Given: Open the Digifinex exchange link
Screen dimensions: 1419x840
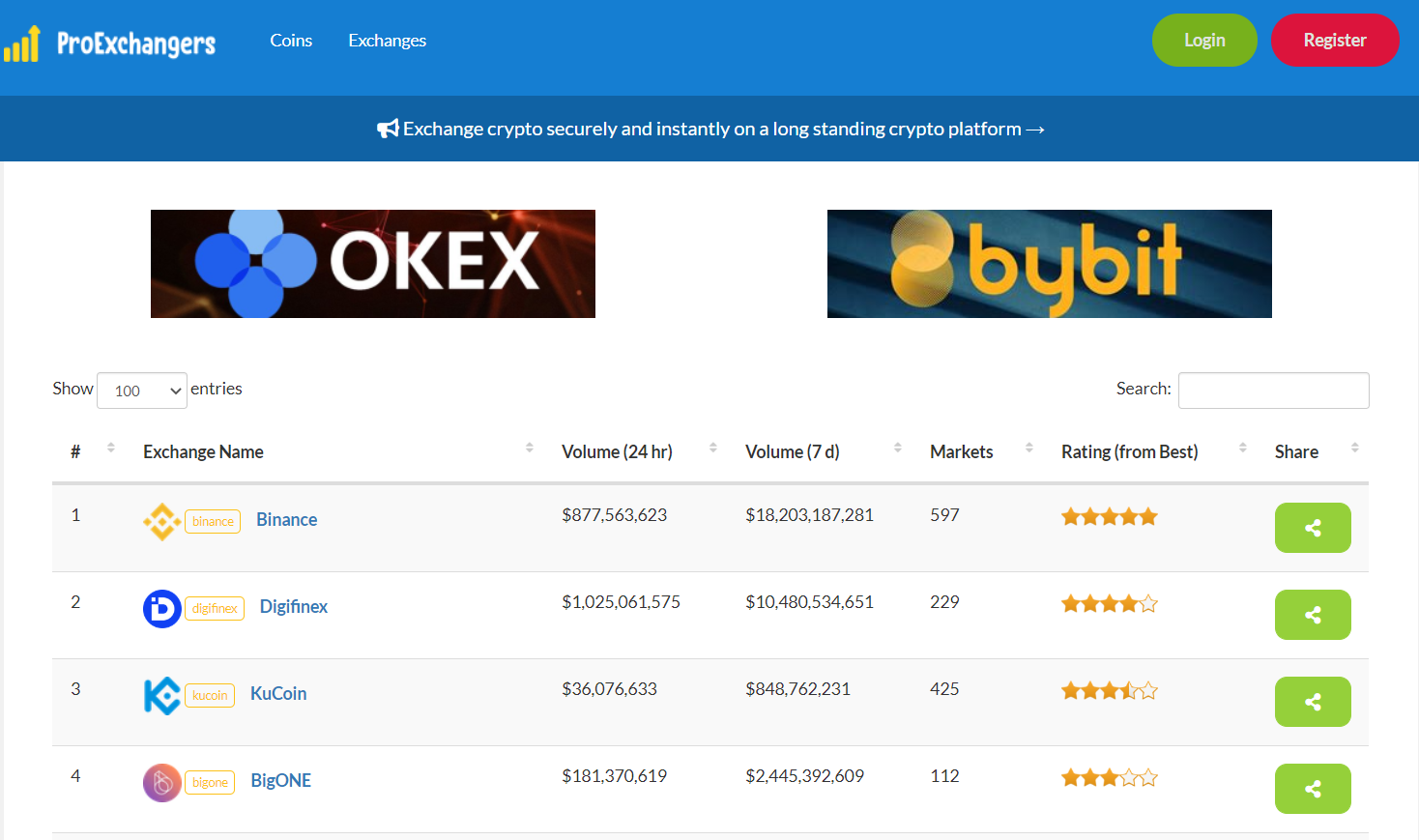Looking at the screenshot, I should [x=294, y=607].
